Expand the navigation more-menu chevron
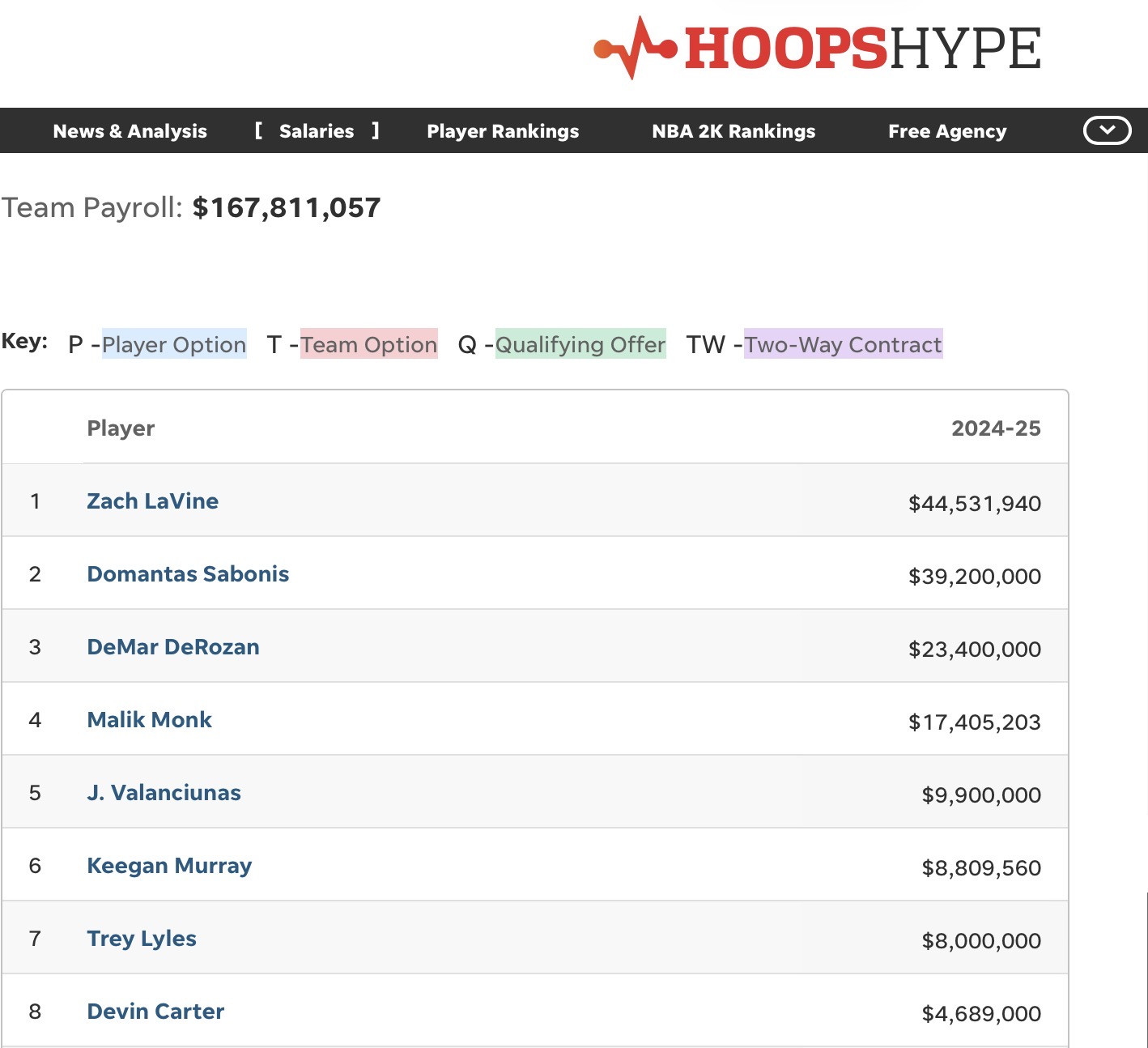Image resolution: width=1148 pixels, height=1048 pixels. tap(1107, 130)
